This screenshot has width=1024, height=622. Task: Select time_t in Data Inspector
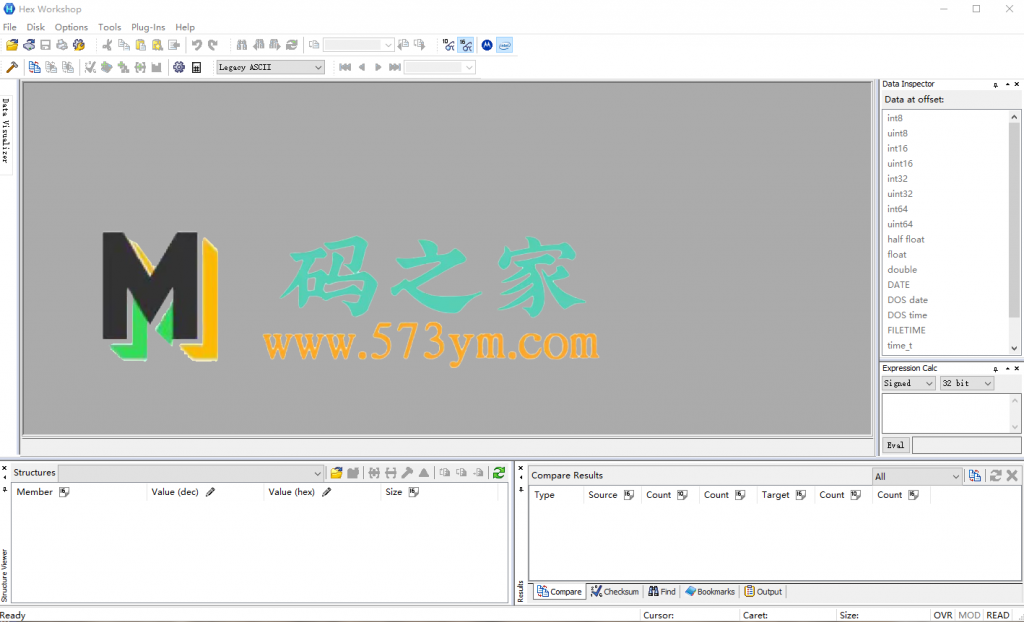[x=899, y=345]
